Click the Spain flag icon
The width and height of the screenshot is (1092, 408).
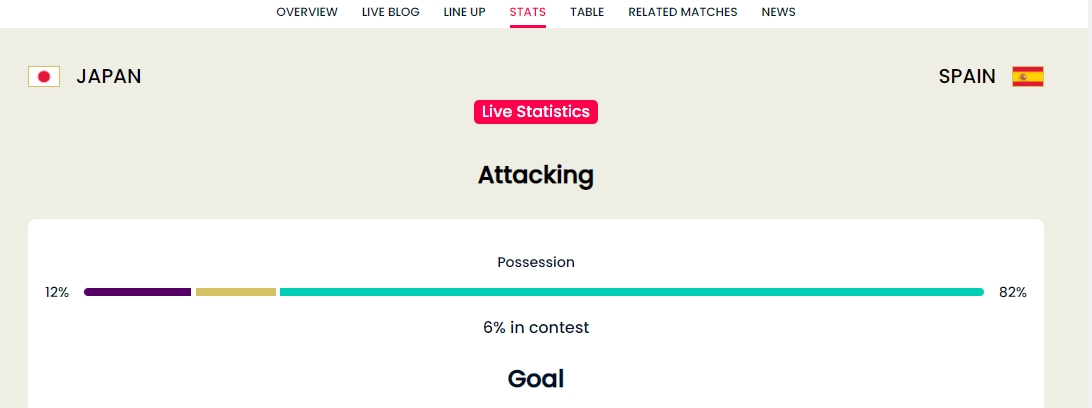(1028, 77)
